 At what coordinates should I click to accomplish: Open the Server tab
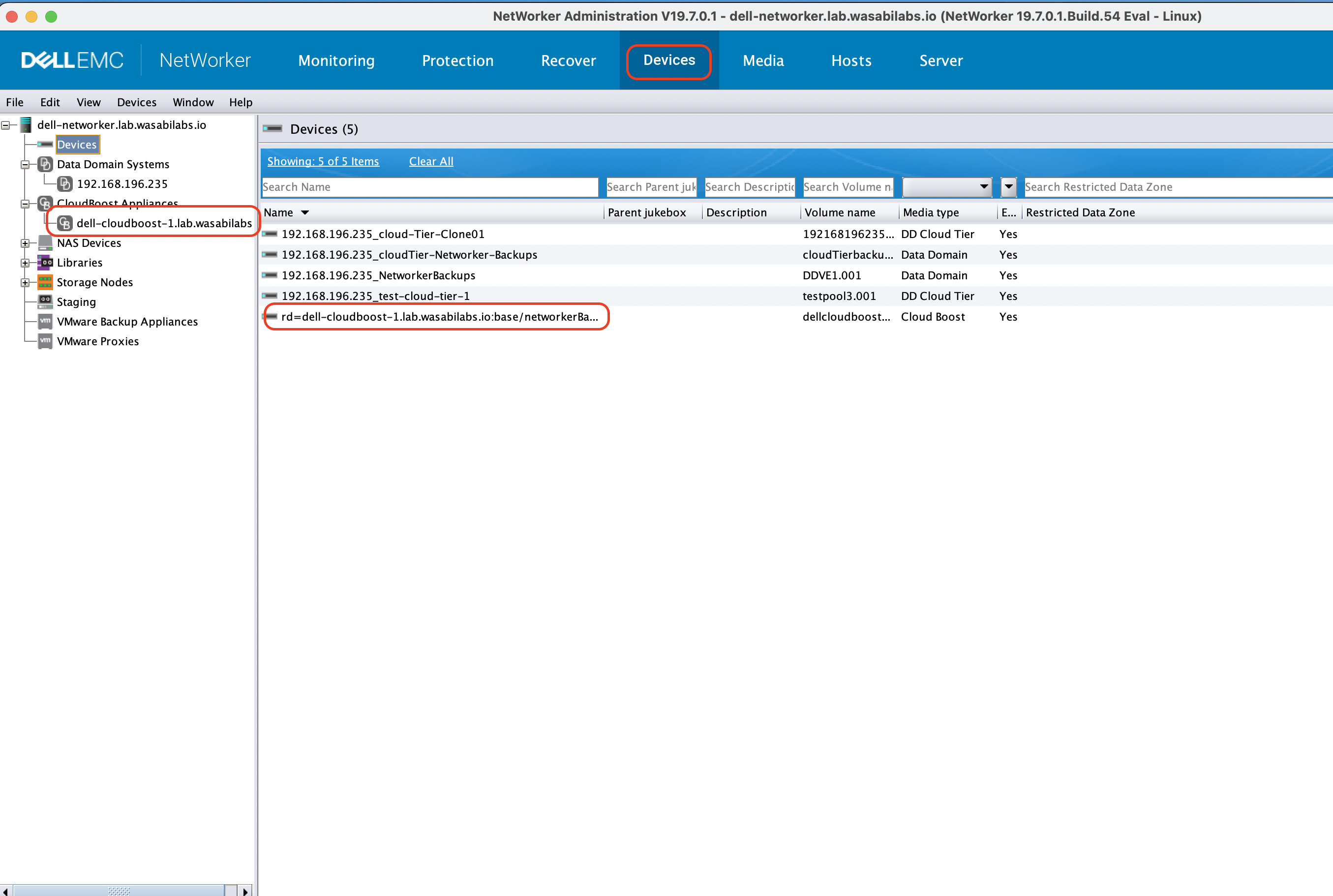pyautogui.click(x=941, y=60)
